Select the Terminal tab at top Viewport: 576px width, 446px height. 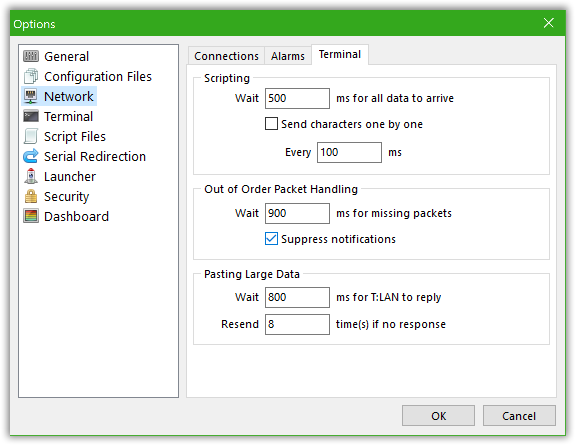(x=340, y=54)
